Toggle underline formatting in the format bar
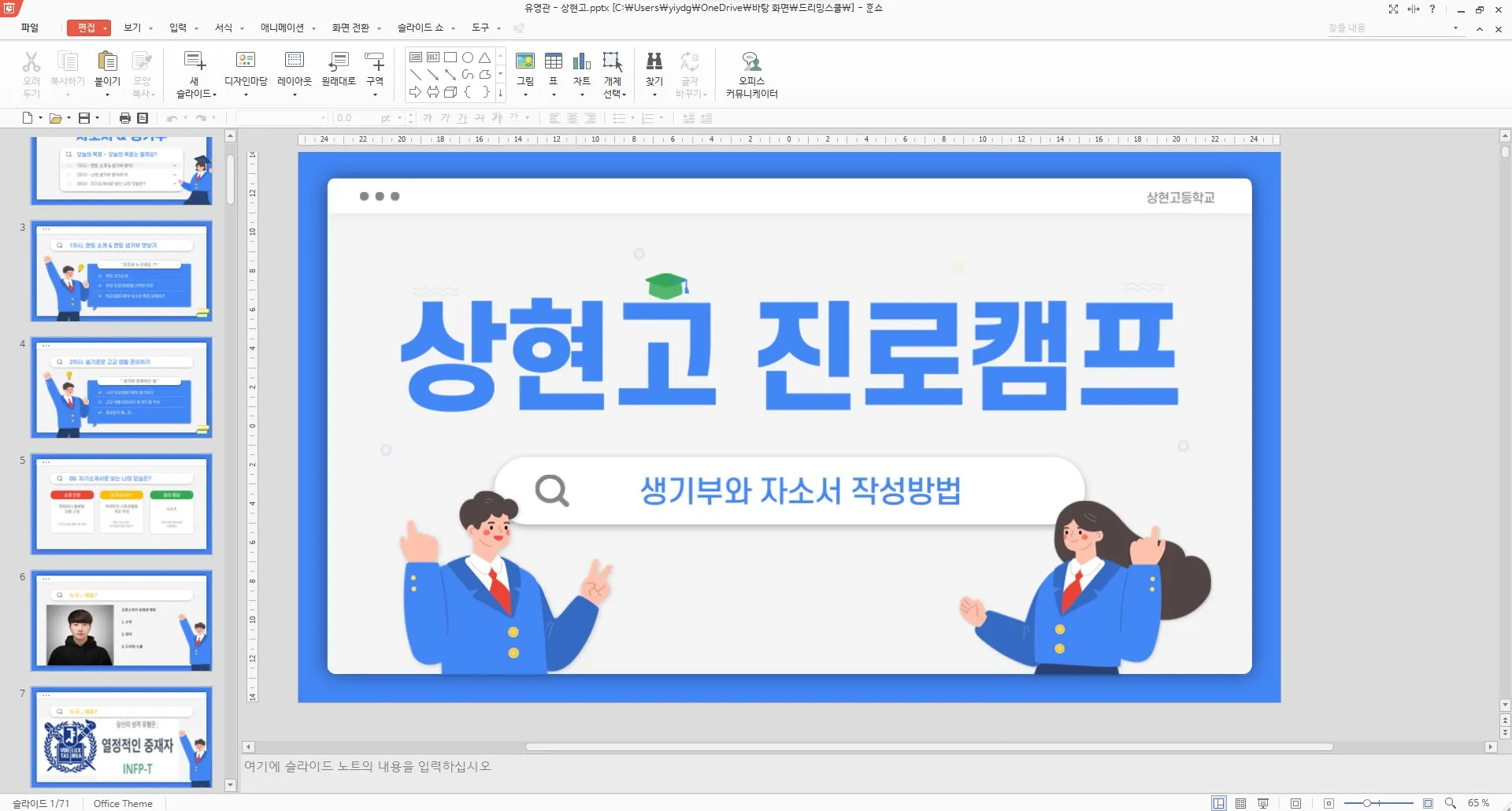This screenshot has height=811, width=1512. coord(461,118)
